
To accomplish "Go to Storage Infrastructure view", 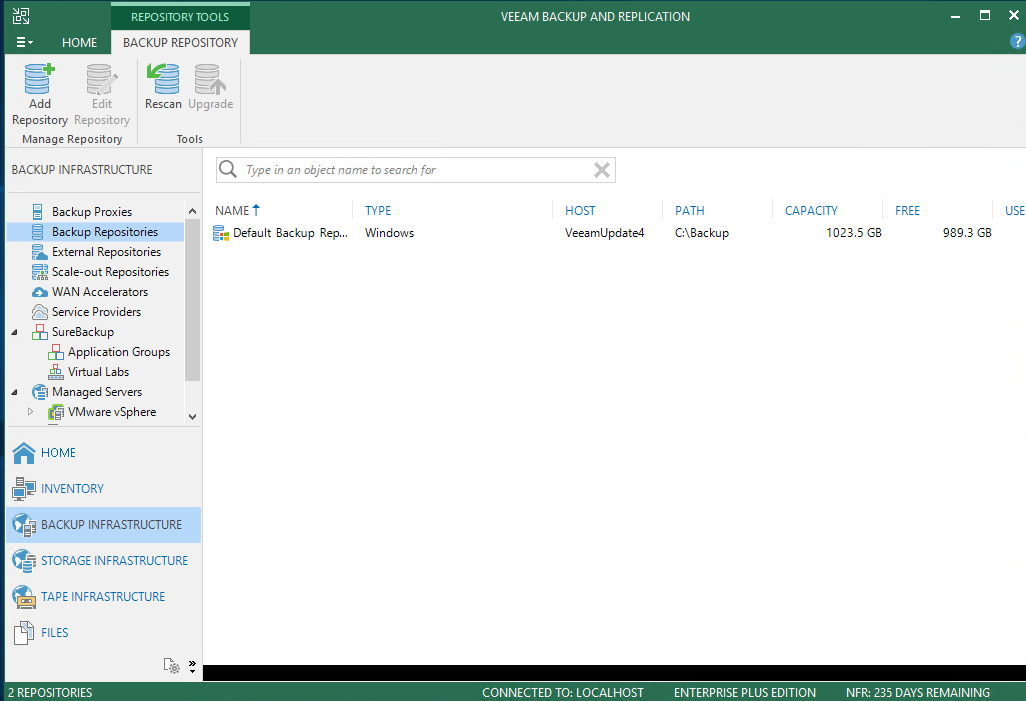I will (114, 561).
